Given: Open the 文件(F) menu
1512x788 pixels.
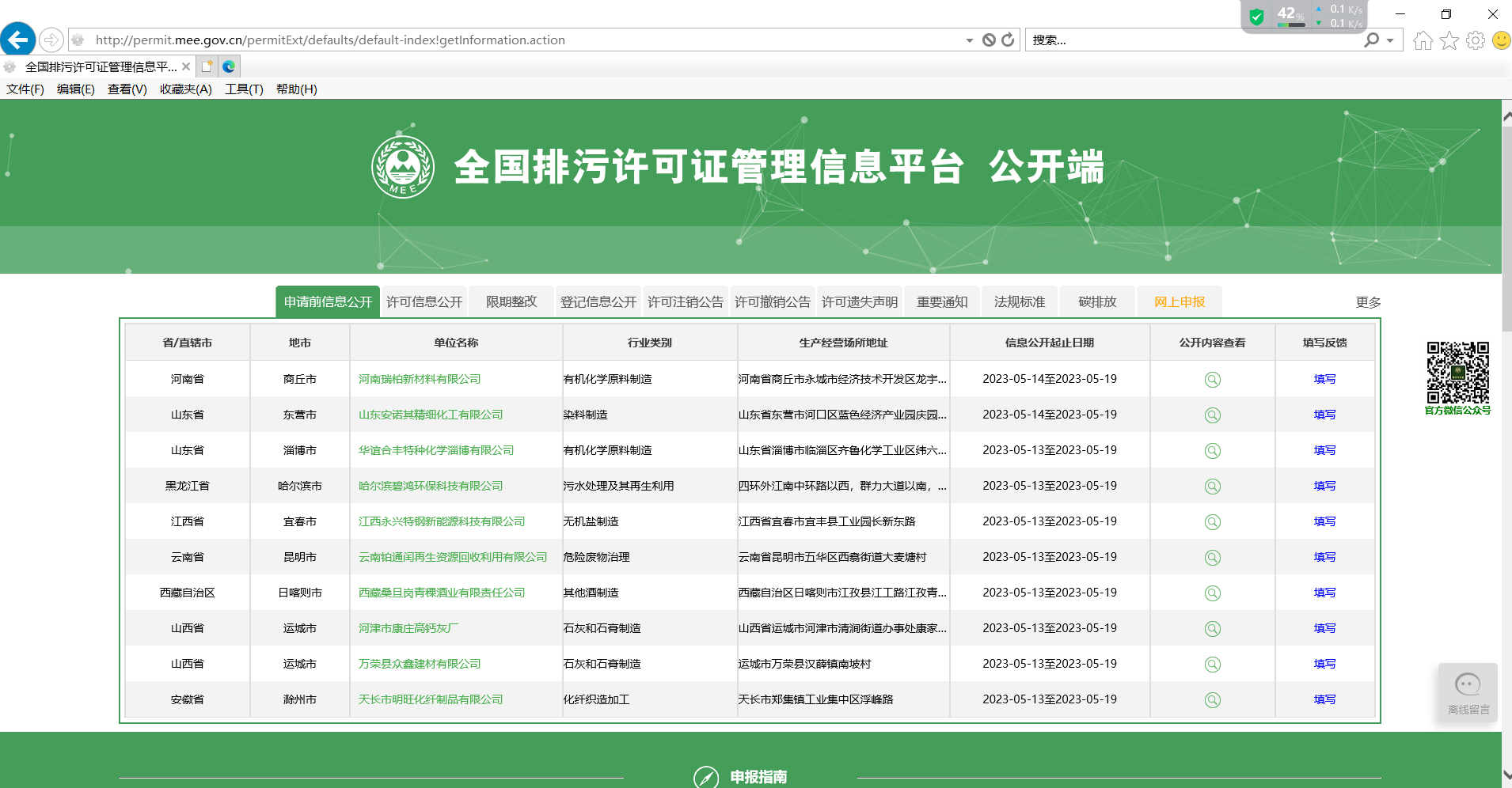Looking at the screenshot, I should [25, 89].
